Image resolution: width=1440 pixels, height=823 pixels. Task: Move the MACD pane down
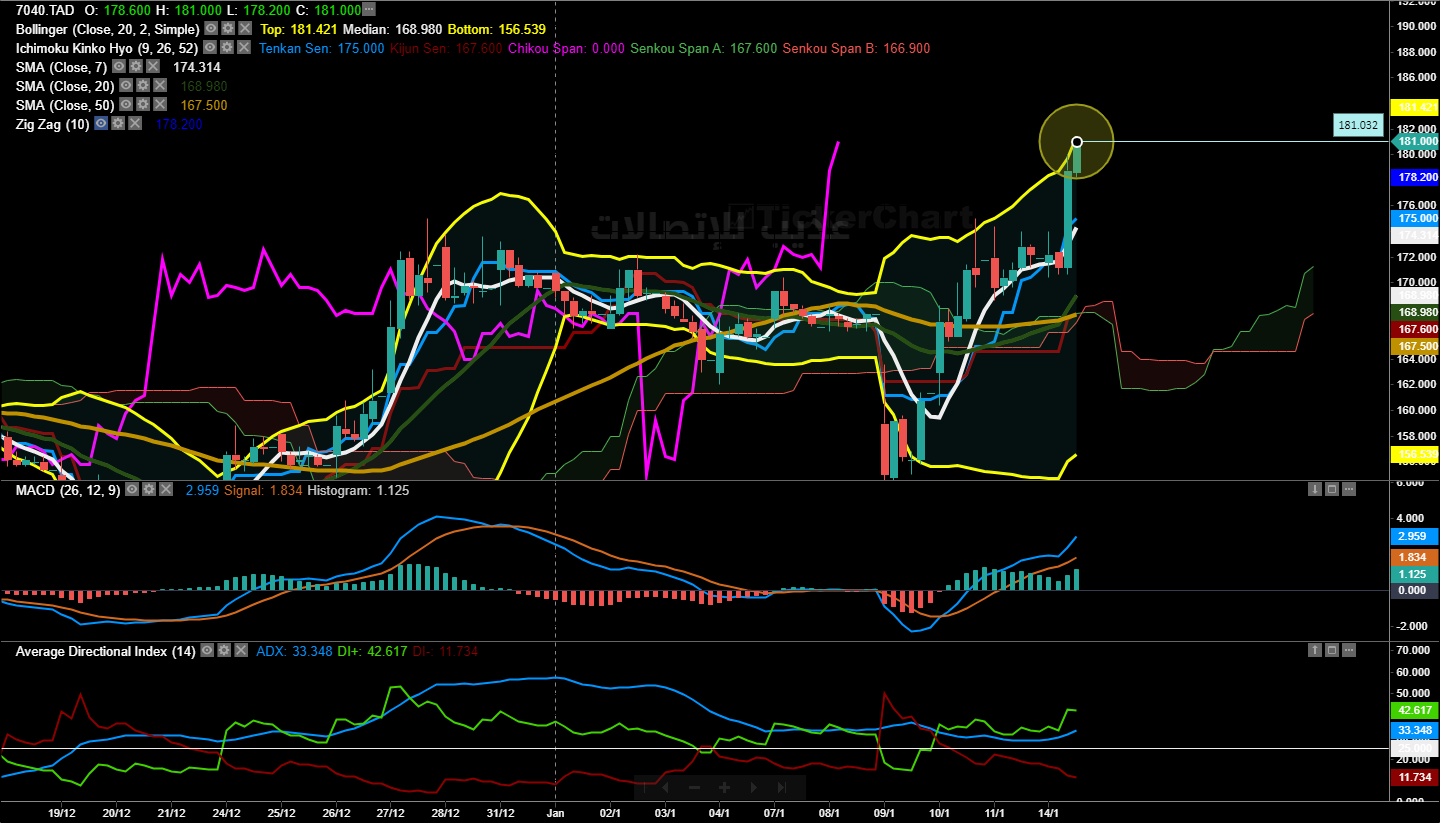click(1315, 489)
